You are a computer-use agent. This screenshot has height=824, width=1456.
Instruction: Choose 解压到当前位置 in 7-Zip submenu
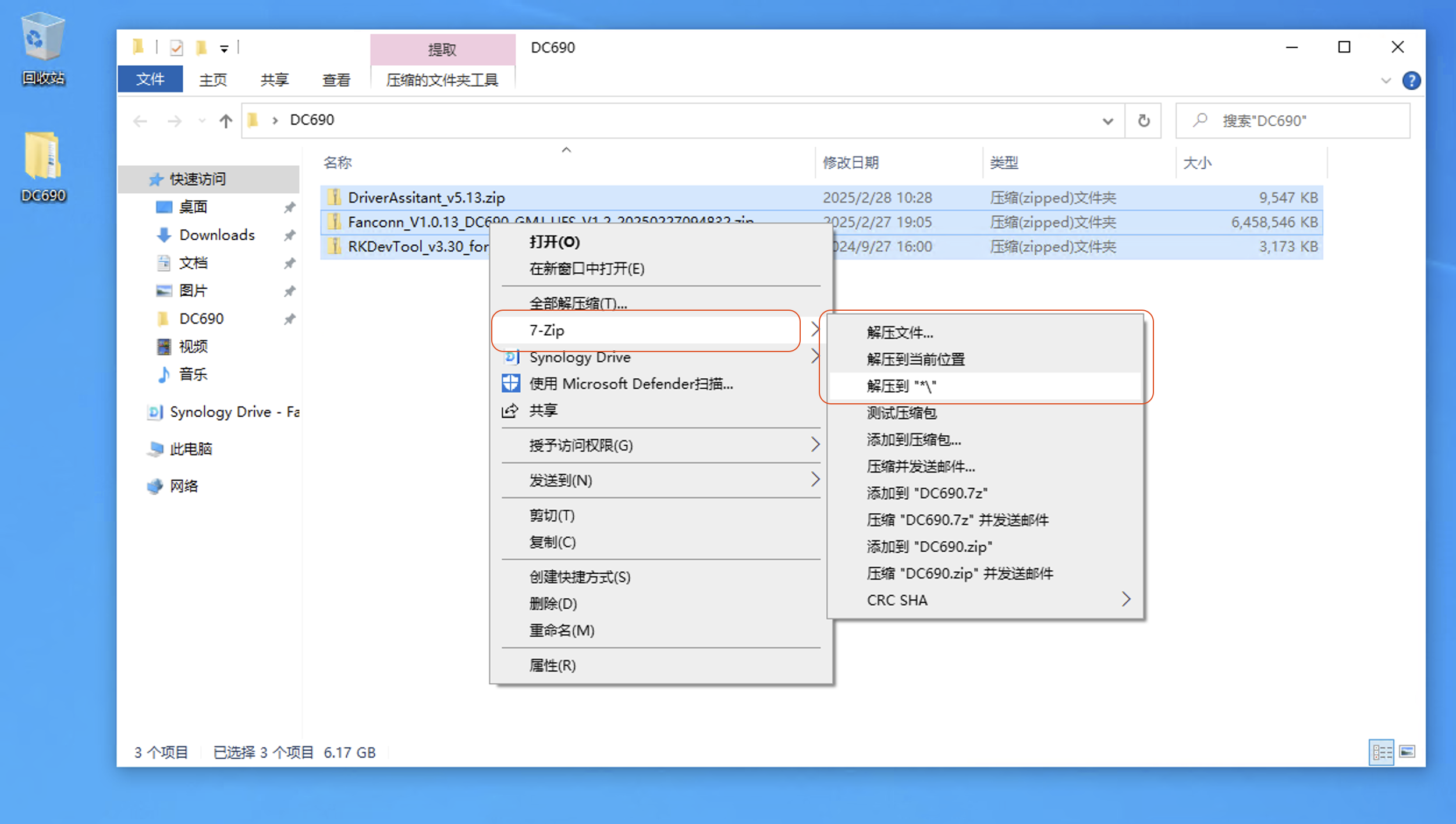pos(985,359)
